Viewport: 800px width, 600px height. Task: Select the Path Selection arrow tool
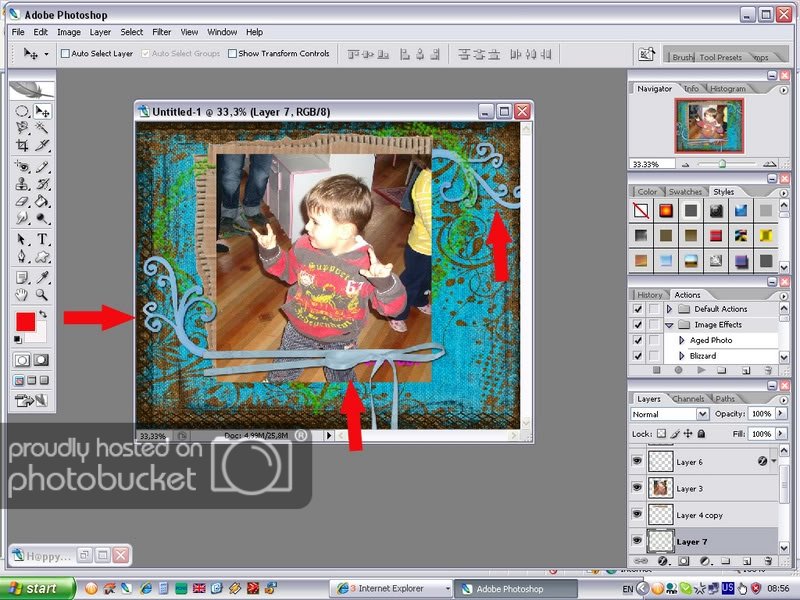pyautogui.click(x=22, y=239)
